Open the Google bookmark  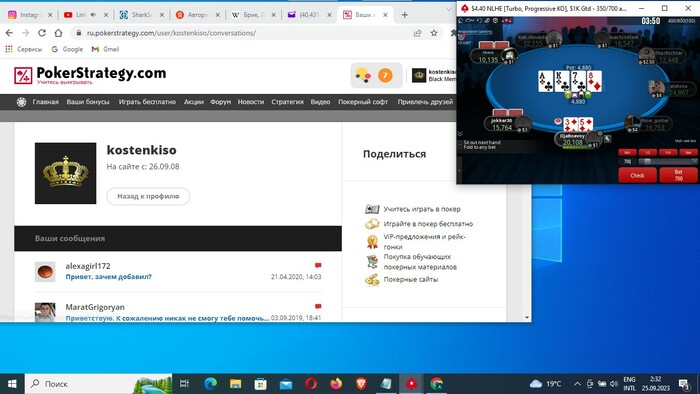(67, 49)
